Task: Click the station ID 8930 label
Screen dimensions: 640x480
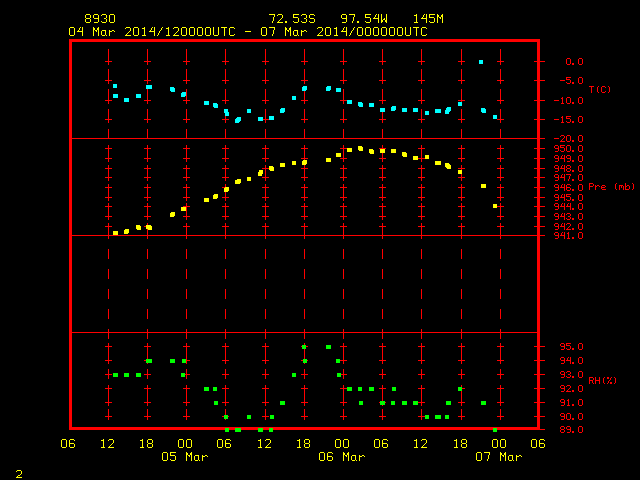Action: pos(100,19)
